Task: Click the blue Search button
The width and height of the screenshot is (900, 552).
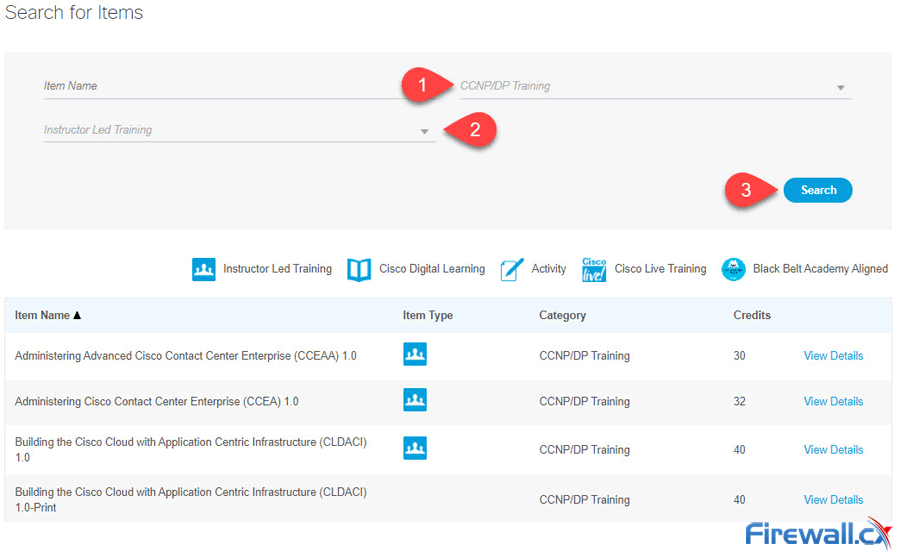Action: (818, 190)
